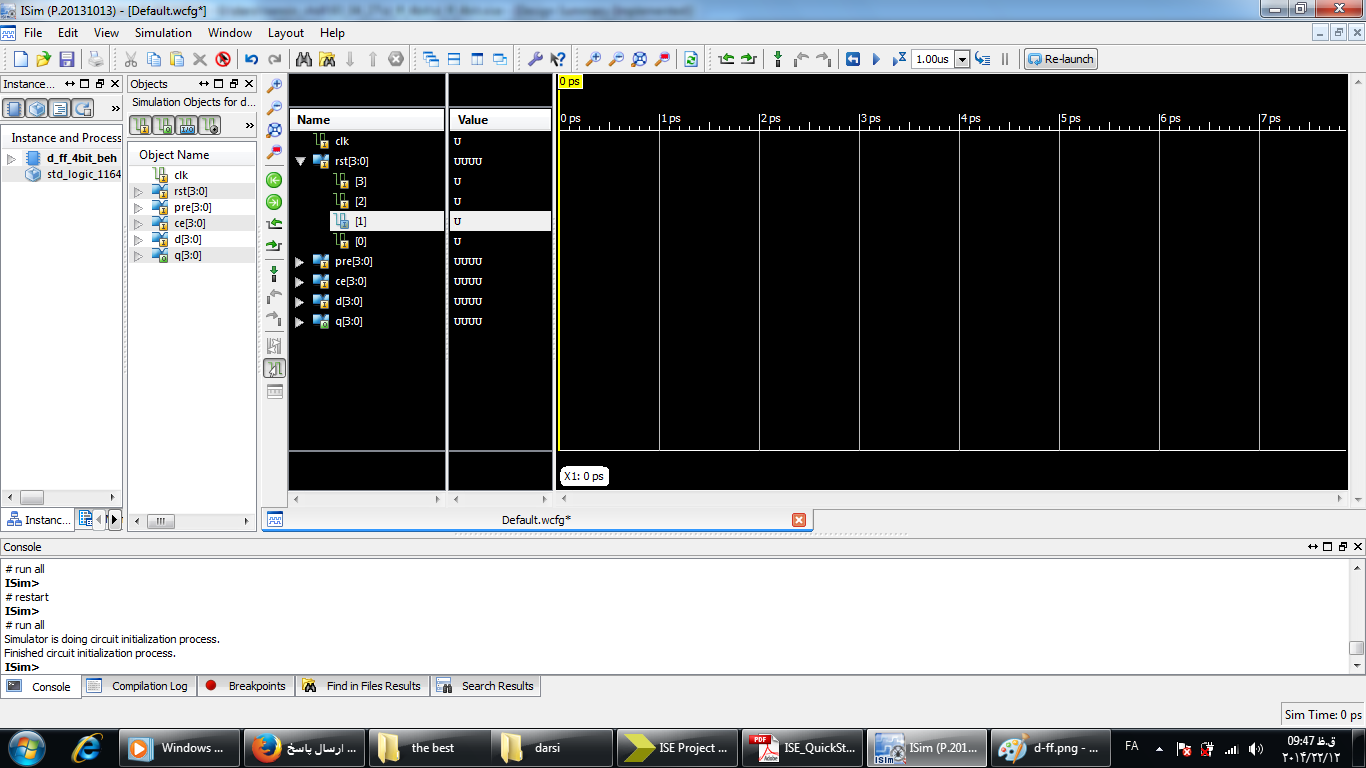Click the Step simulation icon
Image resolution: width=1366 pixels, height=768 pixels.
pos(983,59)
